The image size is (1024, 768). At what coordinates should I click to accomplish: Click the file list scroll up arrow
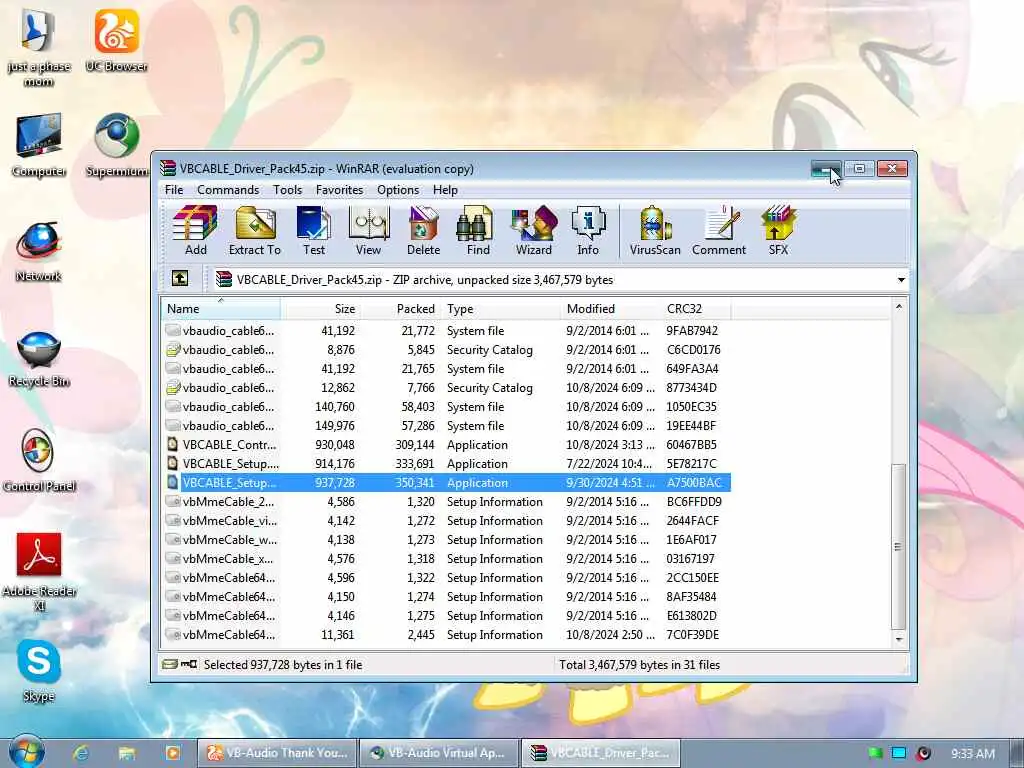[899, 306]
